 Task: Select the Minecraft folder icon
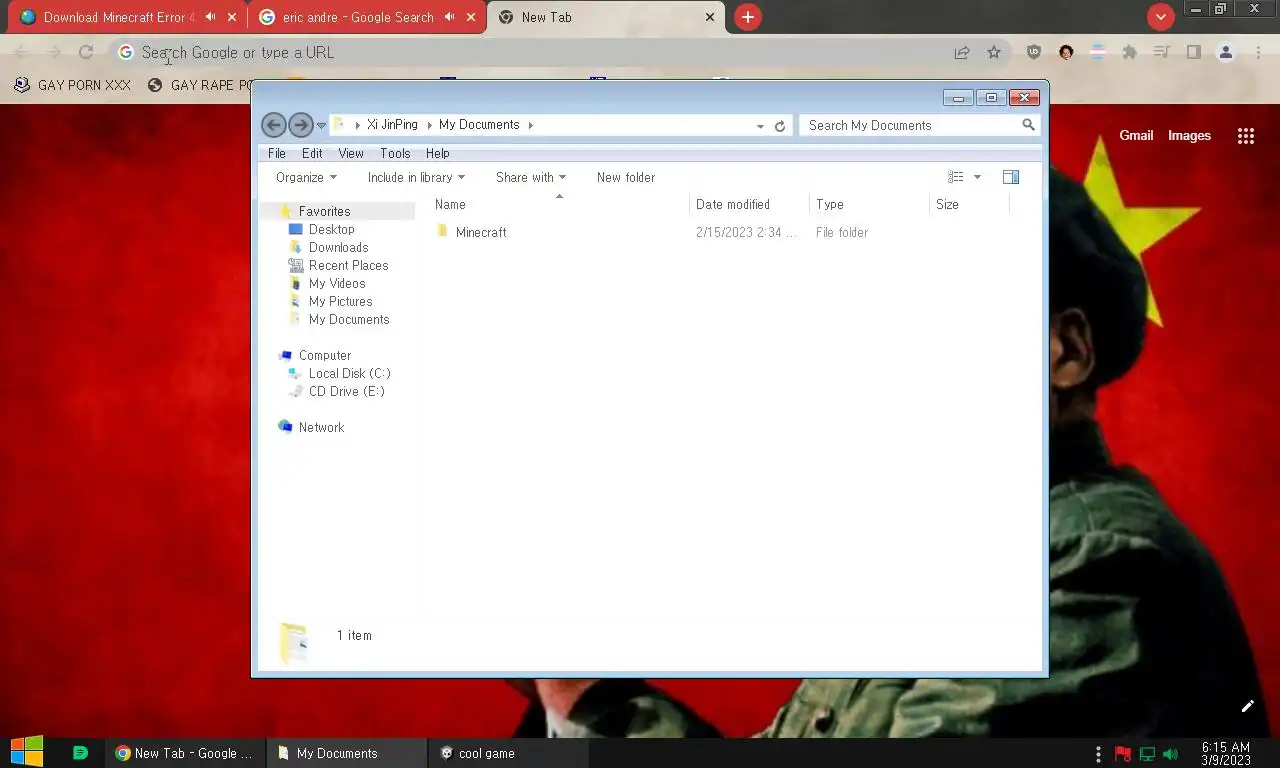pyautogui.click(x=442, y=232)
